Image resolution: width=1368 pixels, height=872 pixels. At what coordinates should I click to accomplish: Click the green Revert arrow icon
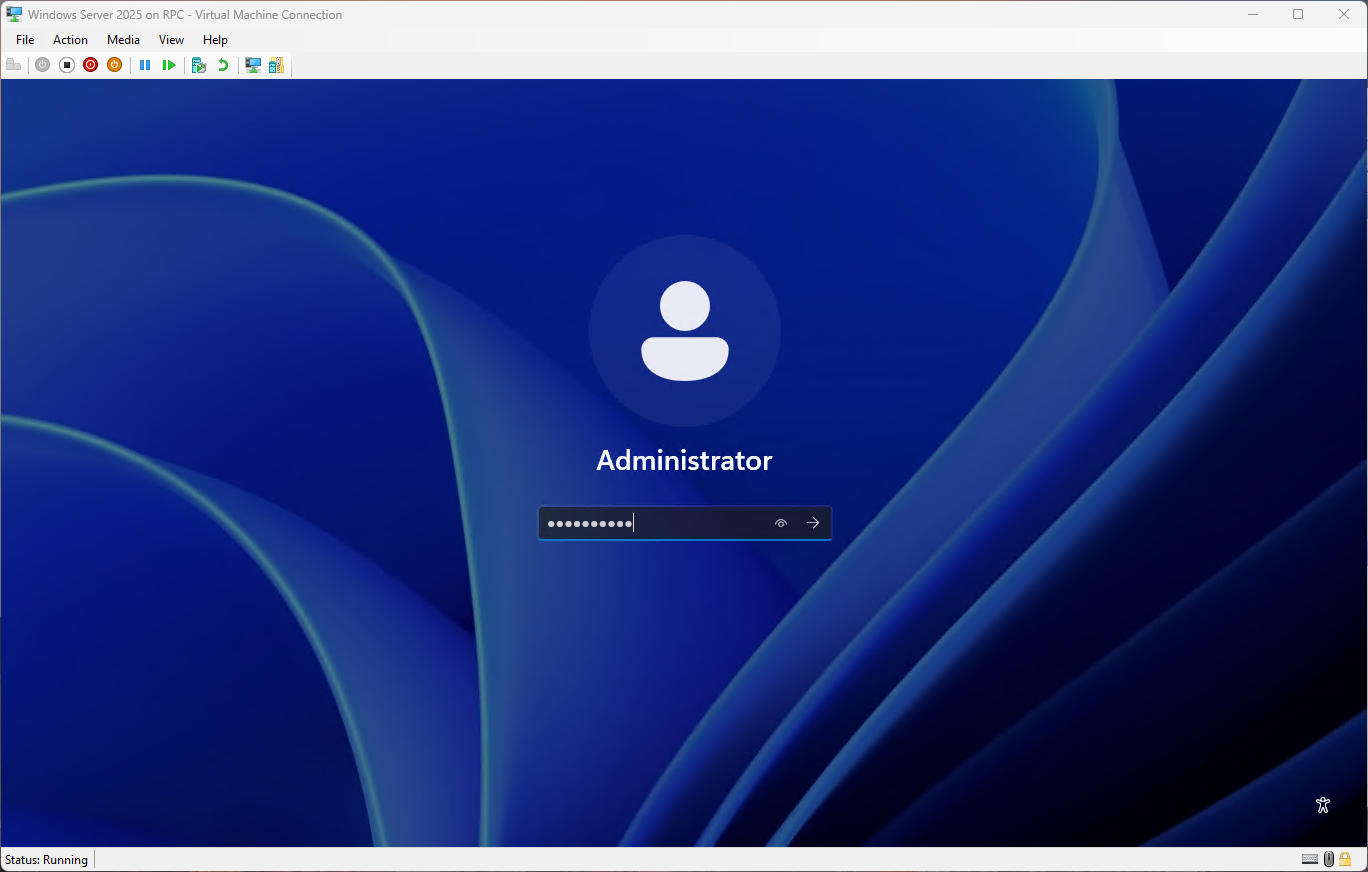coord(223,65)
